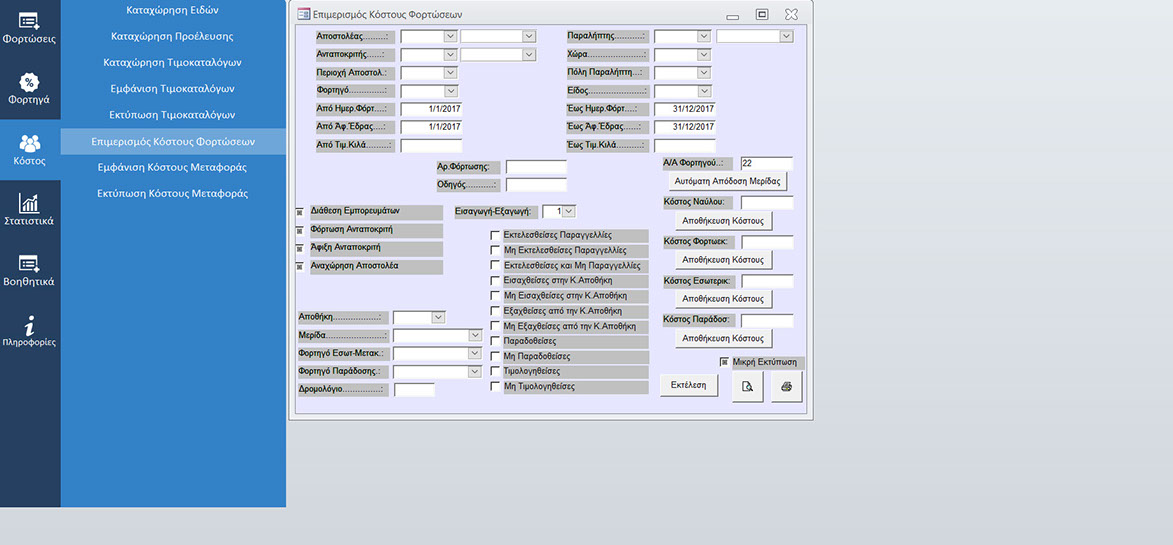Toggle the Μικρή Εκτύπωση checkbox
This screenshot has width=1173, height=545.
[x=725, y=362]
